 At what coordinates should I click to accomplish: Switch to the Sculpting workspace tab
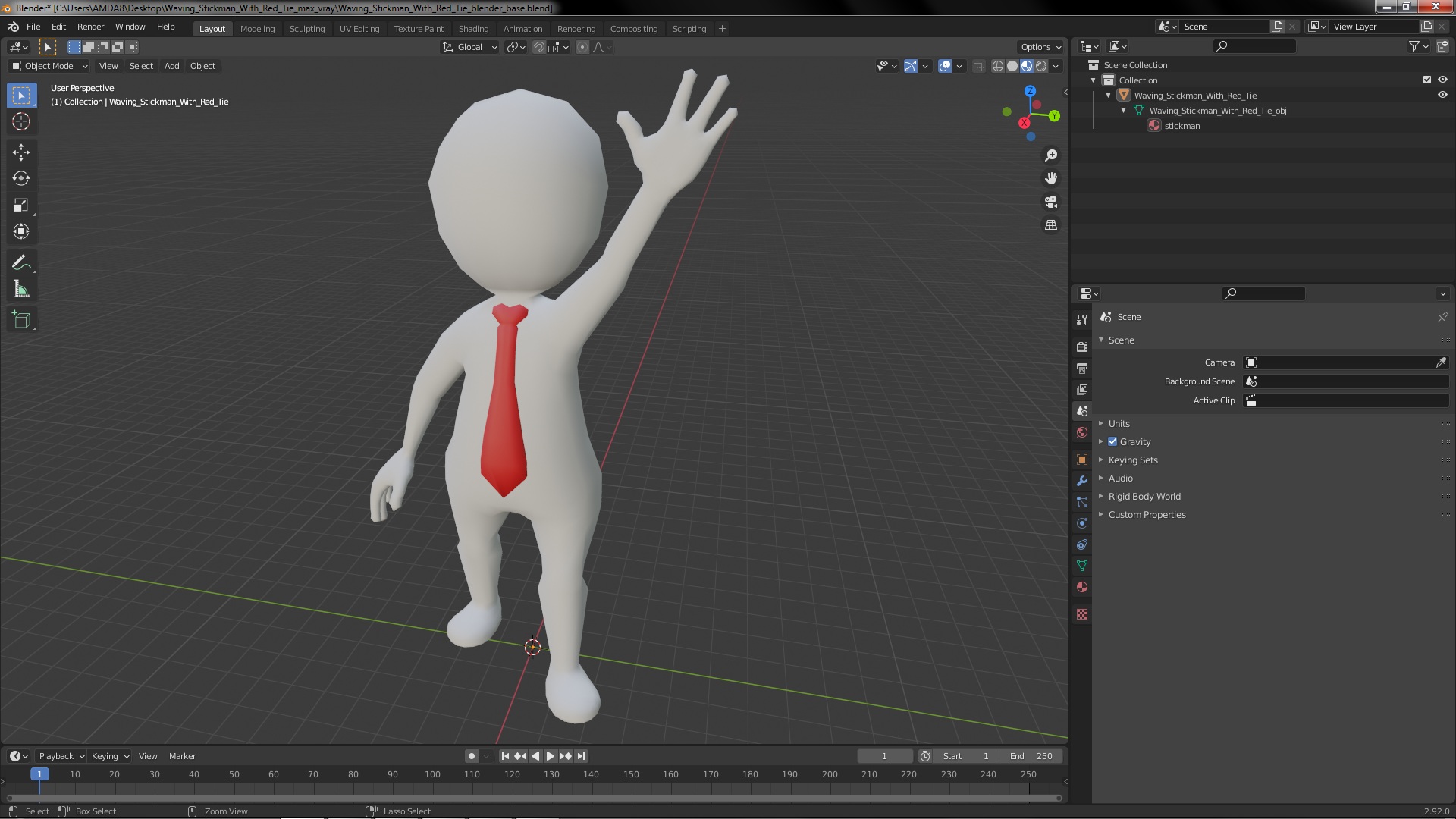pos(306,29)
